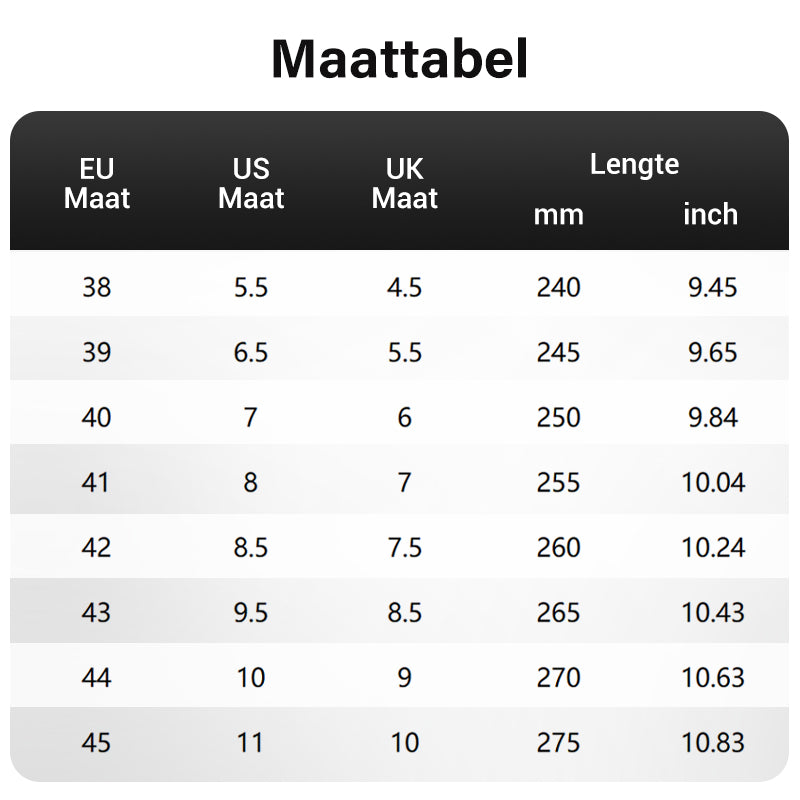This screenshot has height=800, width=800.
Task: Select the US Maat column header
Action: tap(251, 183)
